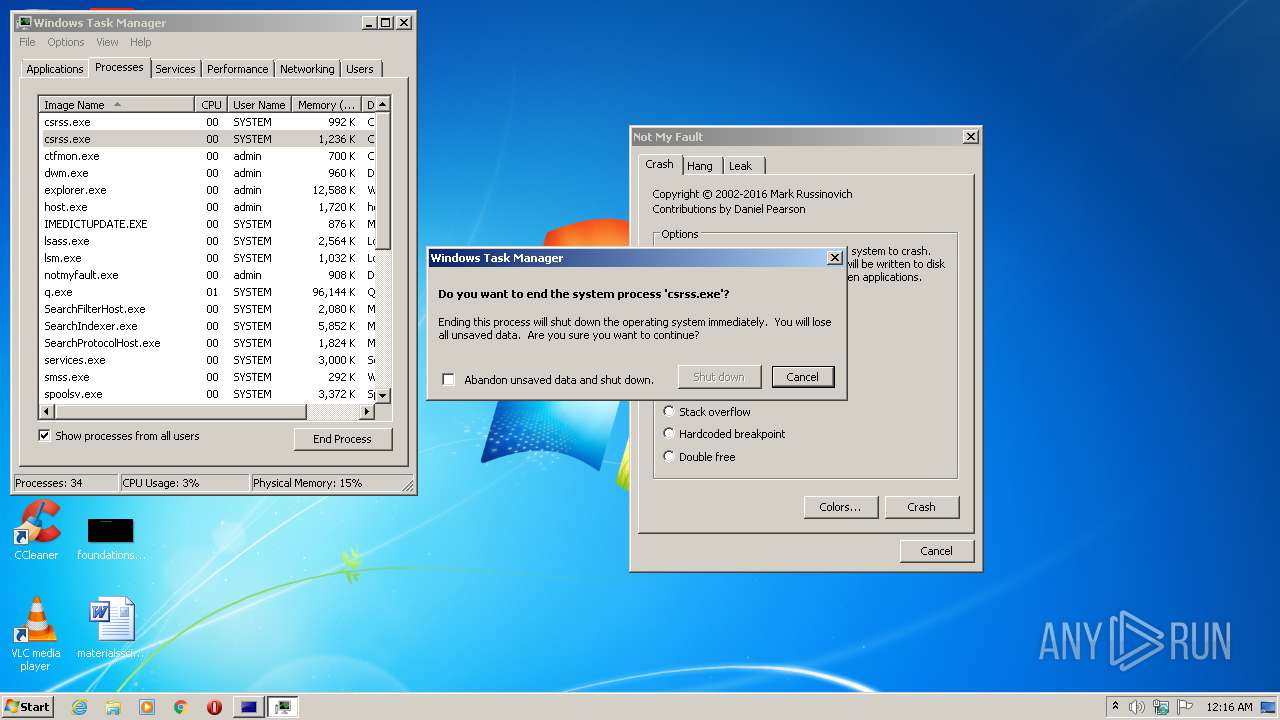This screenshot has height=720, width=1280.
Task: Select the Crash tab in Not My Fault
Action: click(659, 164)
